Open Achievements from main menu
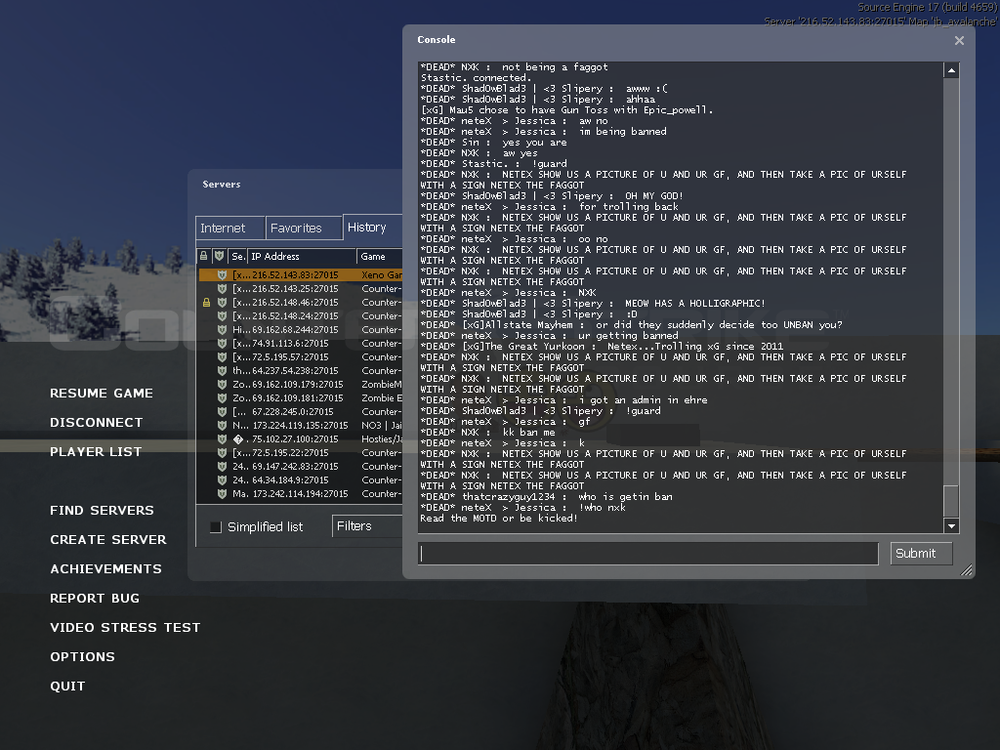 106,569
